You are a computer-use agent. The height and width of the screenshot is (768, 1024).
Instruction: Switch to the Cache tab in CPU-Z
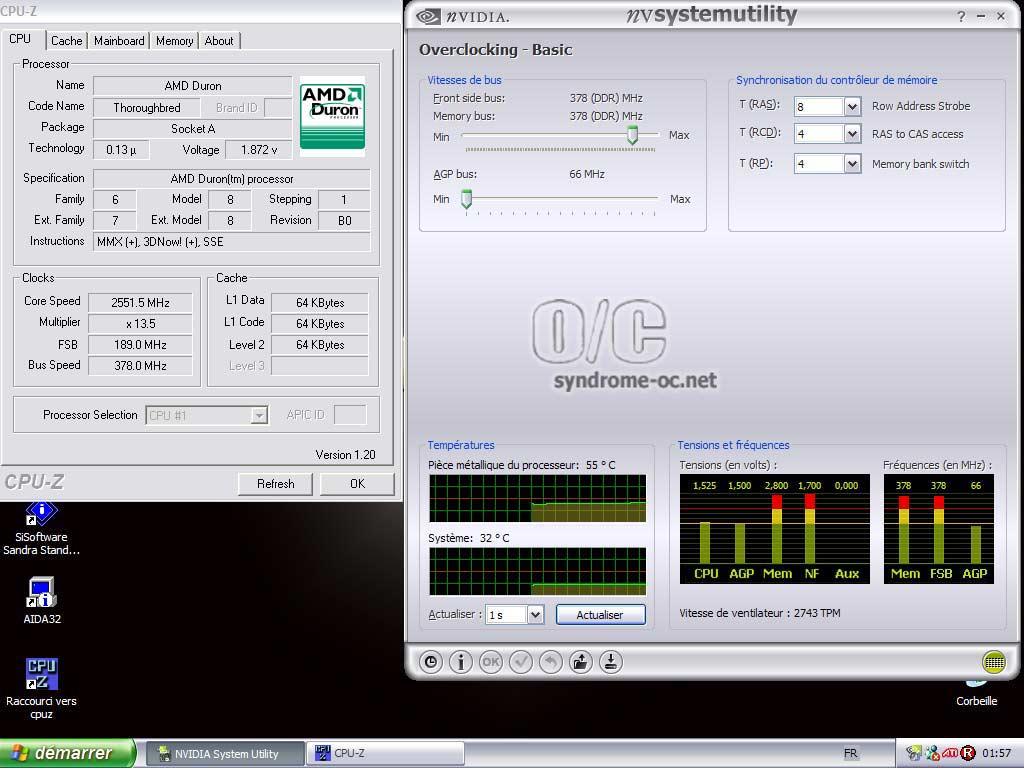[67, 40]
